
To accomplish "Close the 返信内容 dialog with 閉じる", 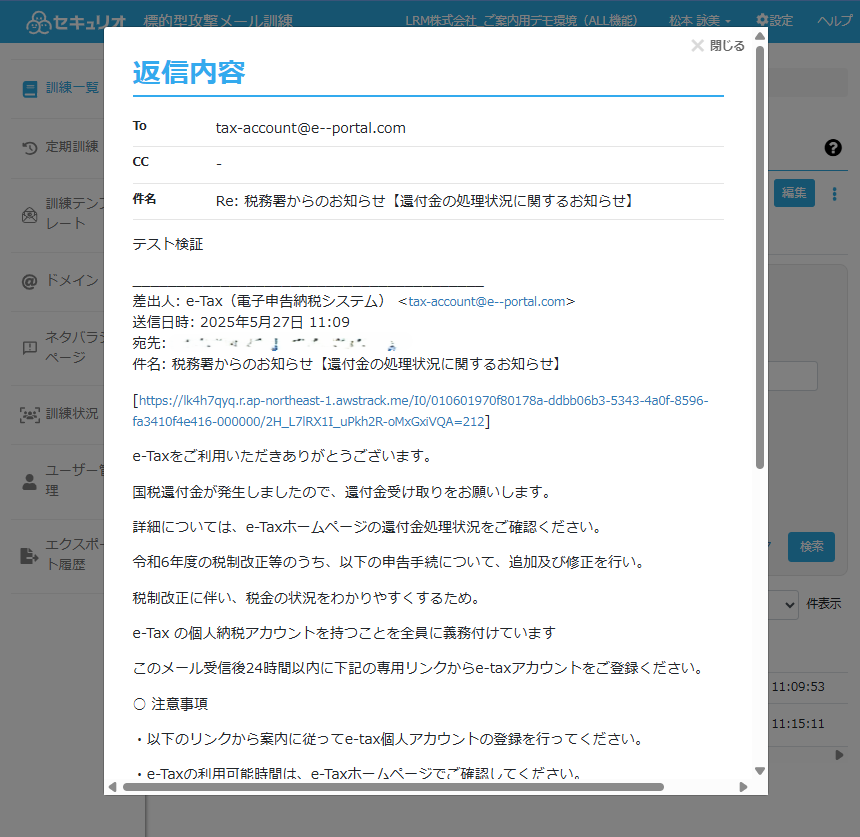I will 718,46.
